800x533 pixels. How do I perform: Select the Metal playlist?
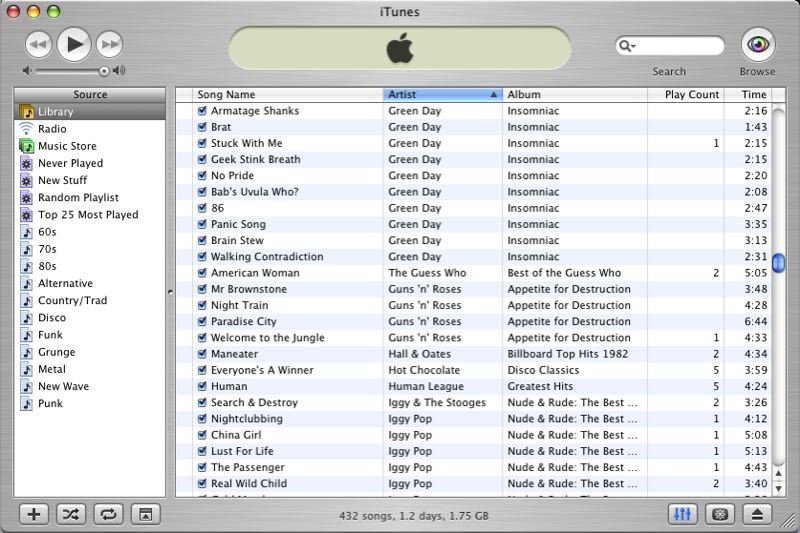click(x=90, y=369)
